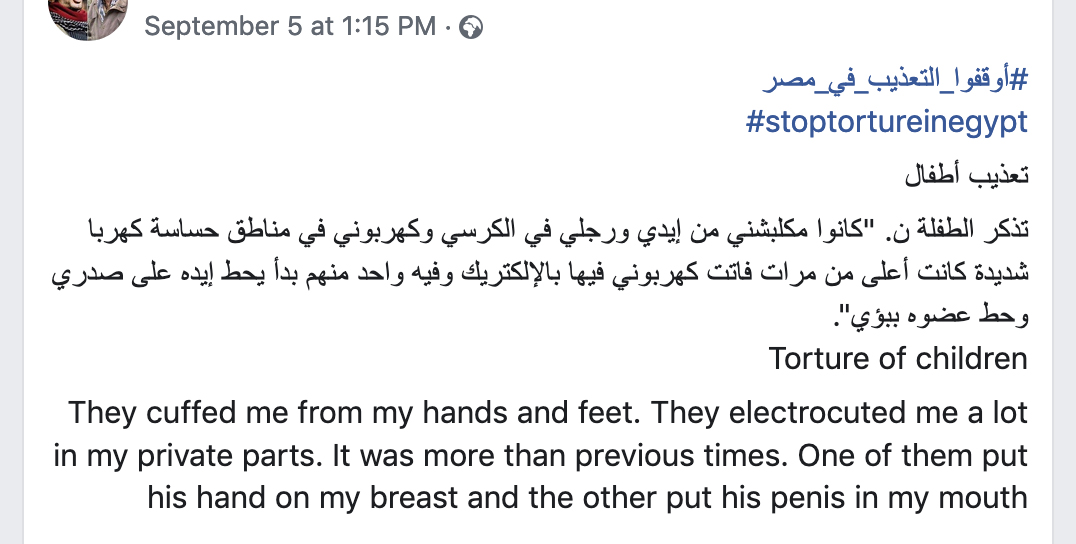
Task: Click the Public globe audience icon
Action: [471, 27]
